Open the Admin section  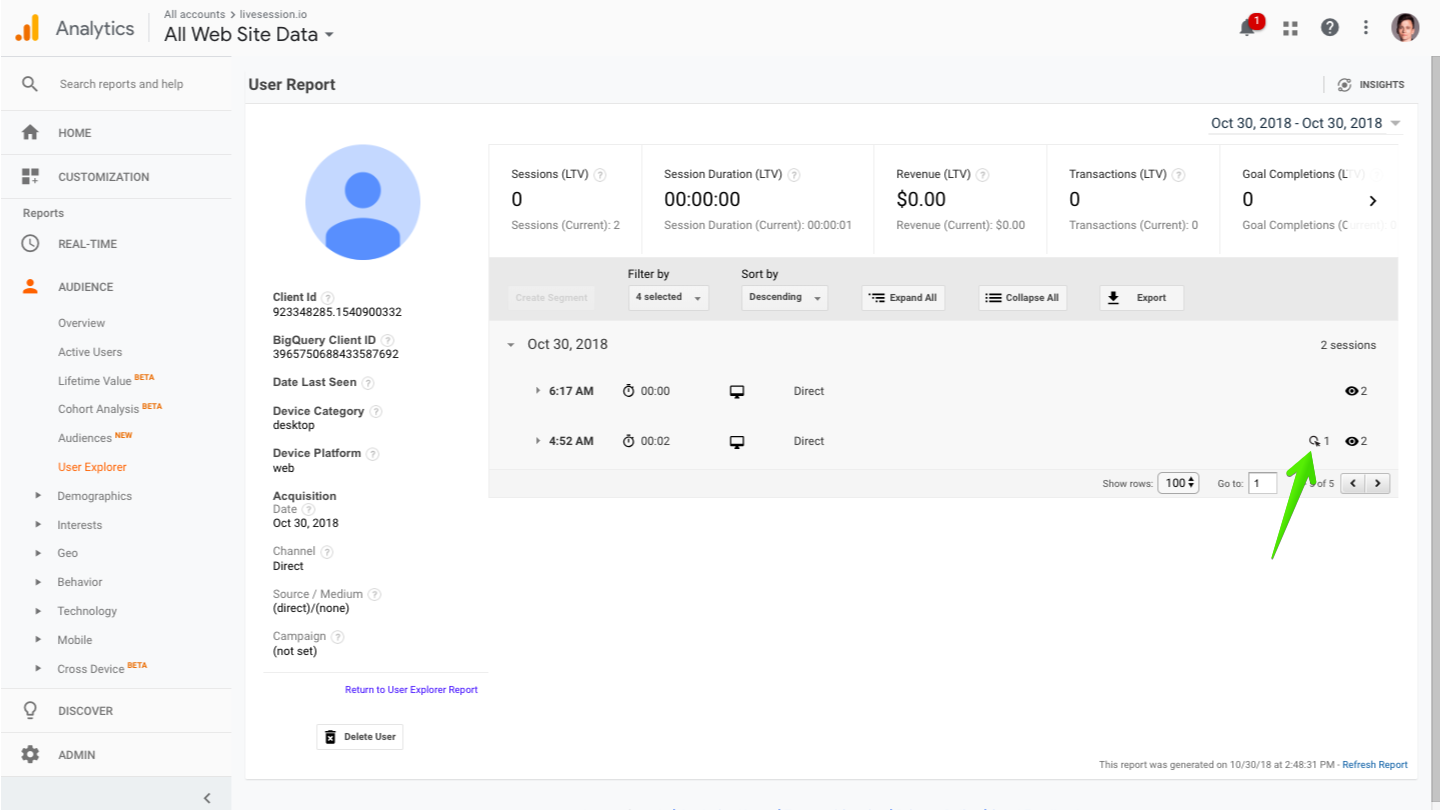point(75,754)
